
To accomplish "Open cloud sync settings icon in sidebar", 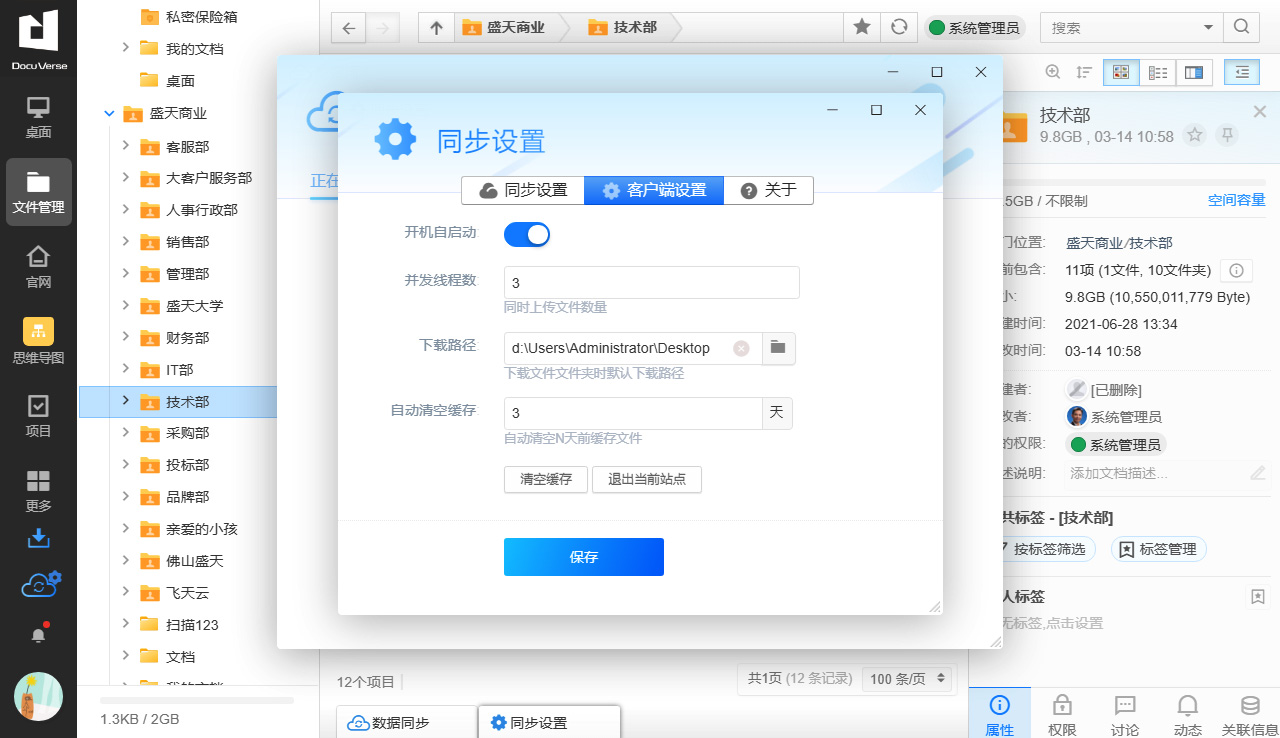I will pos(40,584).
